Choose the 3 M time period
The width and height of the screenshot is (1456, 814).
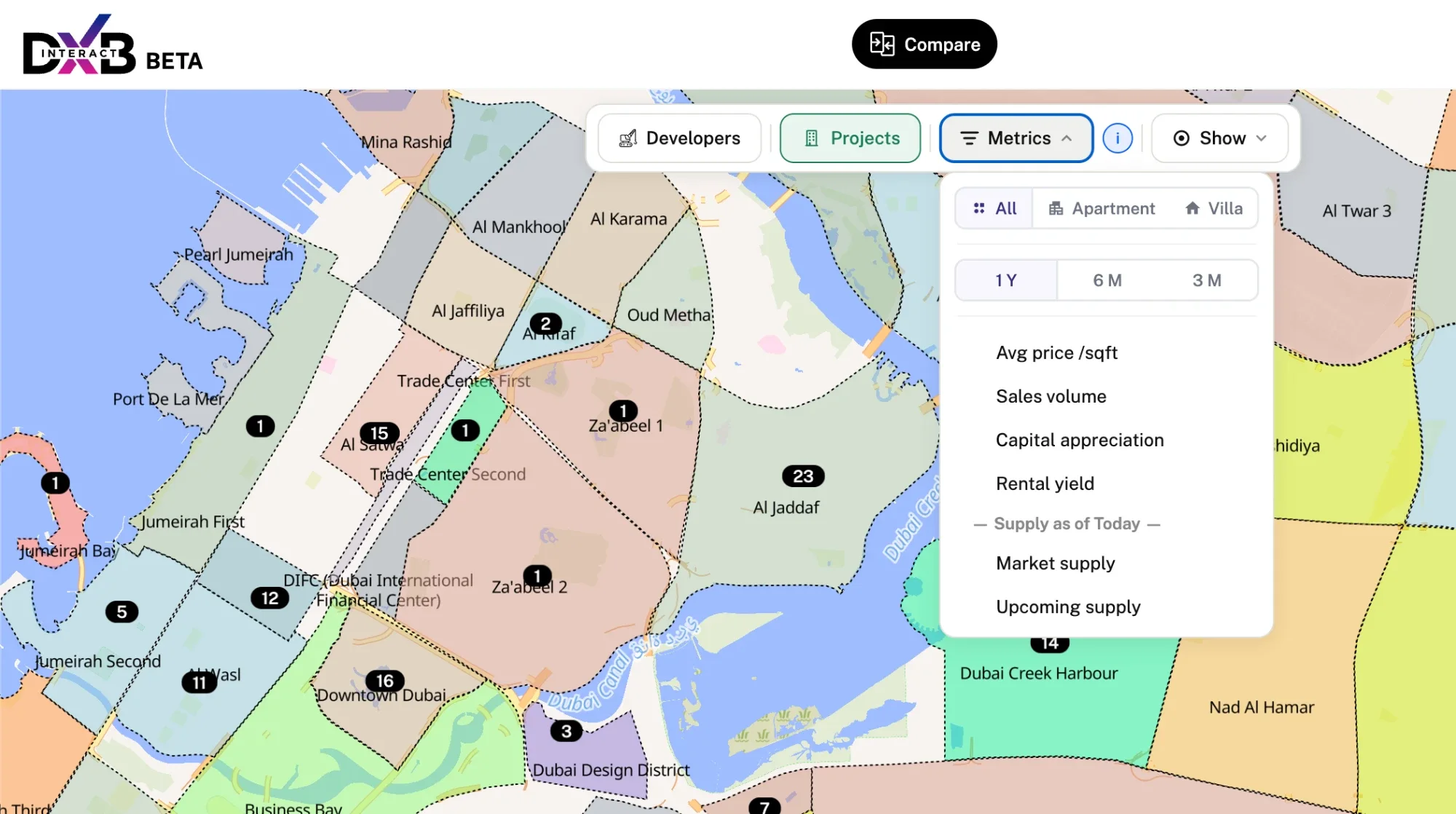coord(1207,280)
